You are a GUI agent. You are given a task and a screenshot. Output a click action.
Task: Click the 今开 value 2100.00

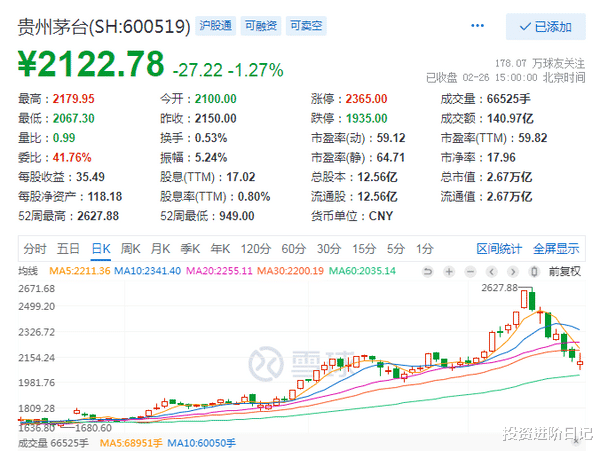pos(215,99)
